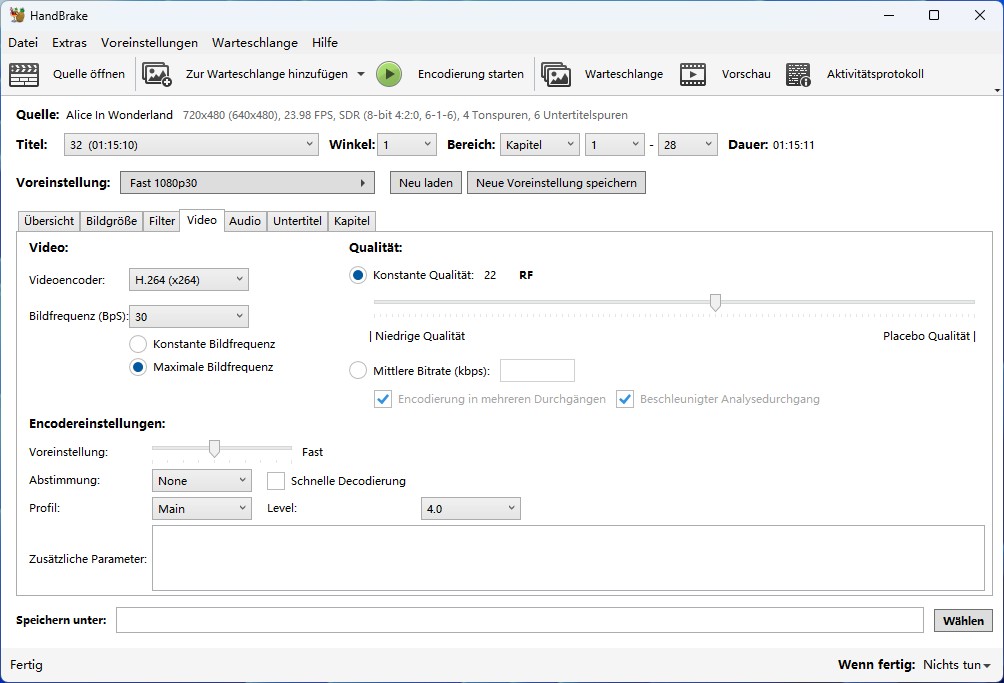Switch to the Bildgröße tab

point(111,221)
